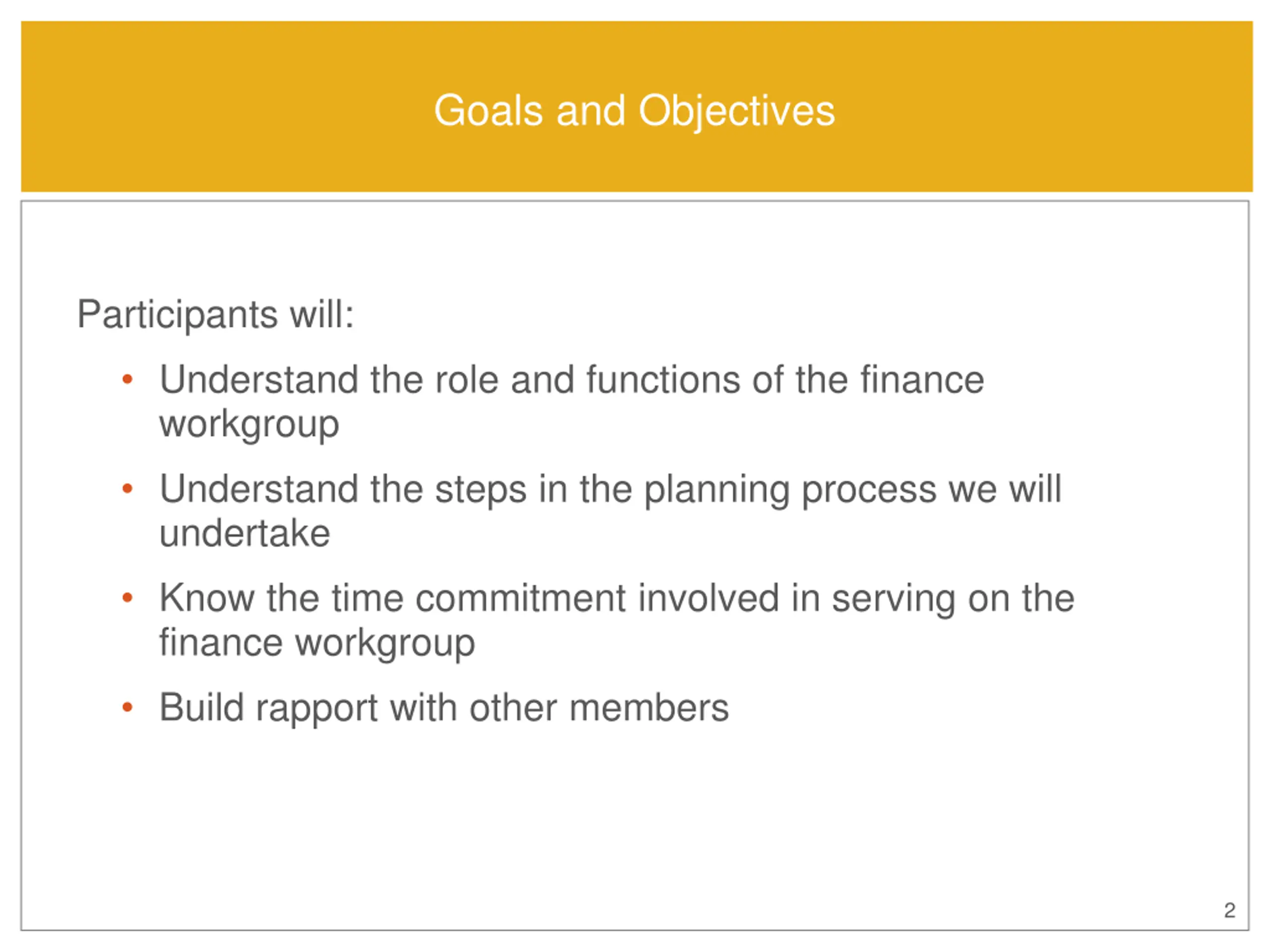Click the word "process" in the second bullet
The image size is (1270, 952).
(x=868, y=489)
